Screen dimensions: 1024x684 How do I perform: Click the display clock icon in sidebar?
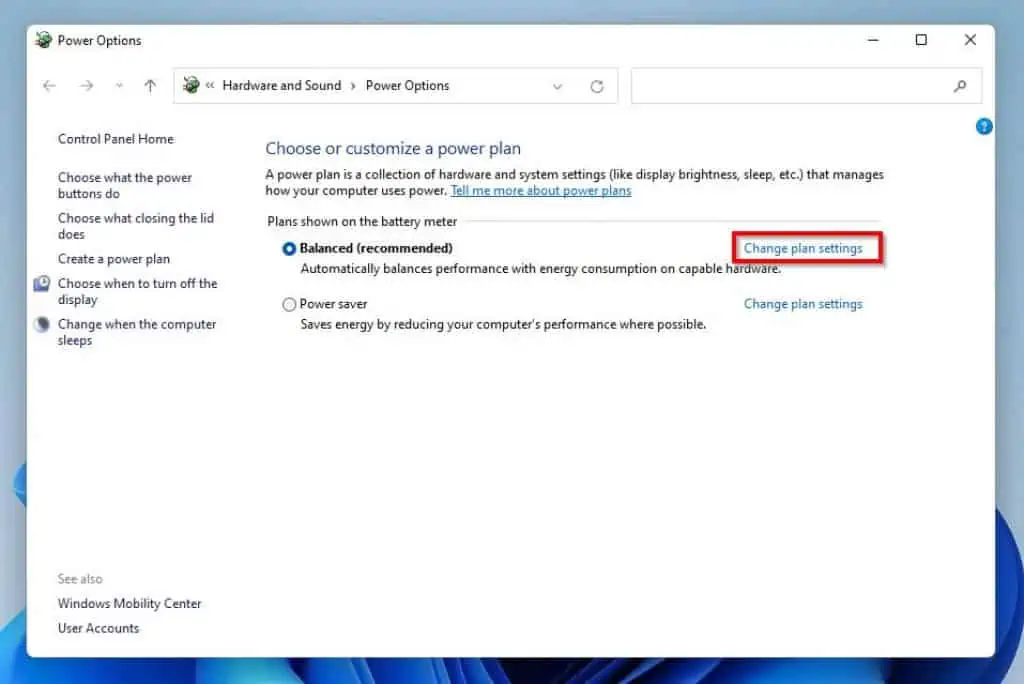click(x=42, y=283)
